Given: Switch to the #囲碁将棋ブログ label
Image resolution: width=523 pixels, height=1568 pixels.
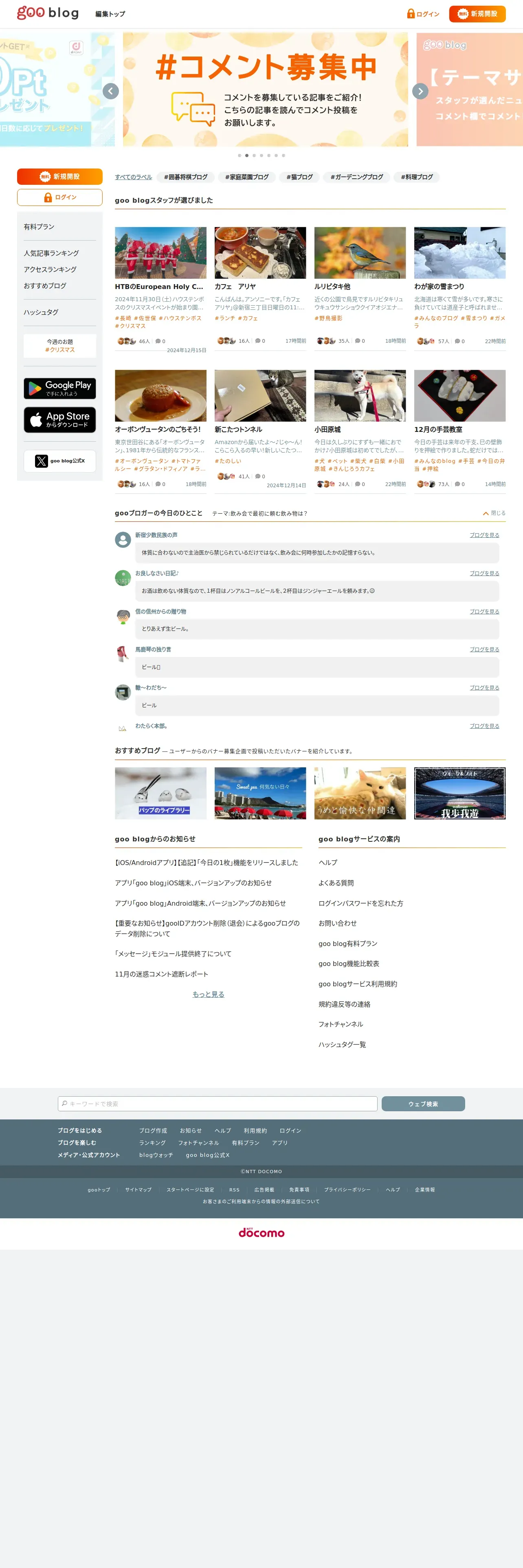Looking at the screenshot, I should (x=186, y=177).
